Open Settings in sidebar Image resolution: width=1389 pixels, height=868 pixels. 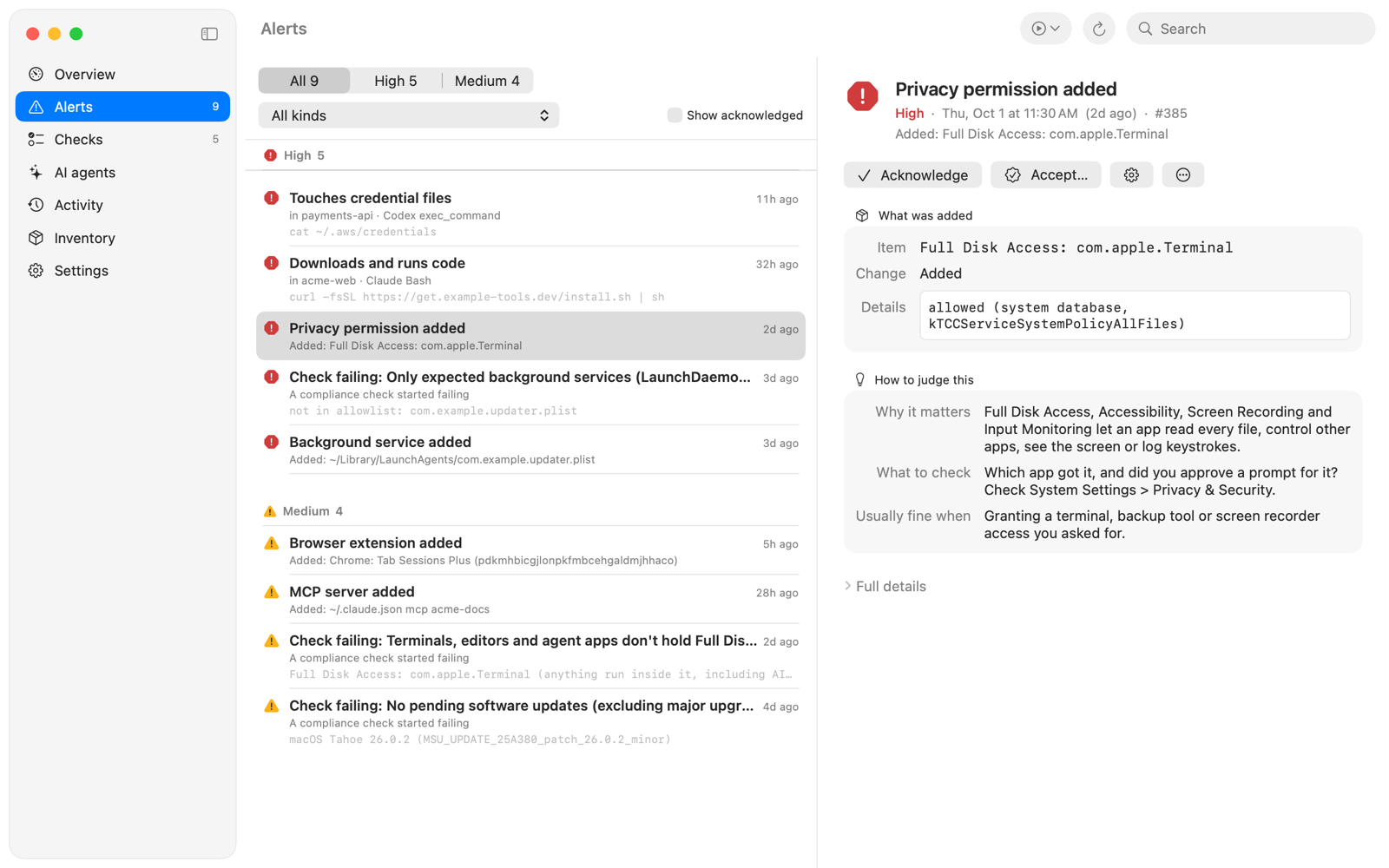(122, 271)
